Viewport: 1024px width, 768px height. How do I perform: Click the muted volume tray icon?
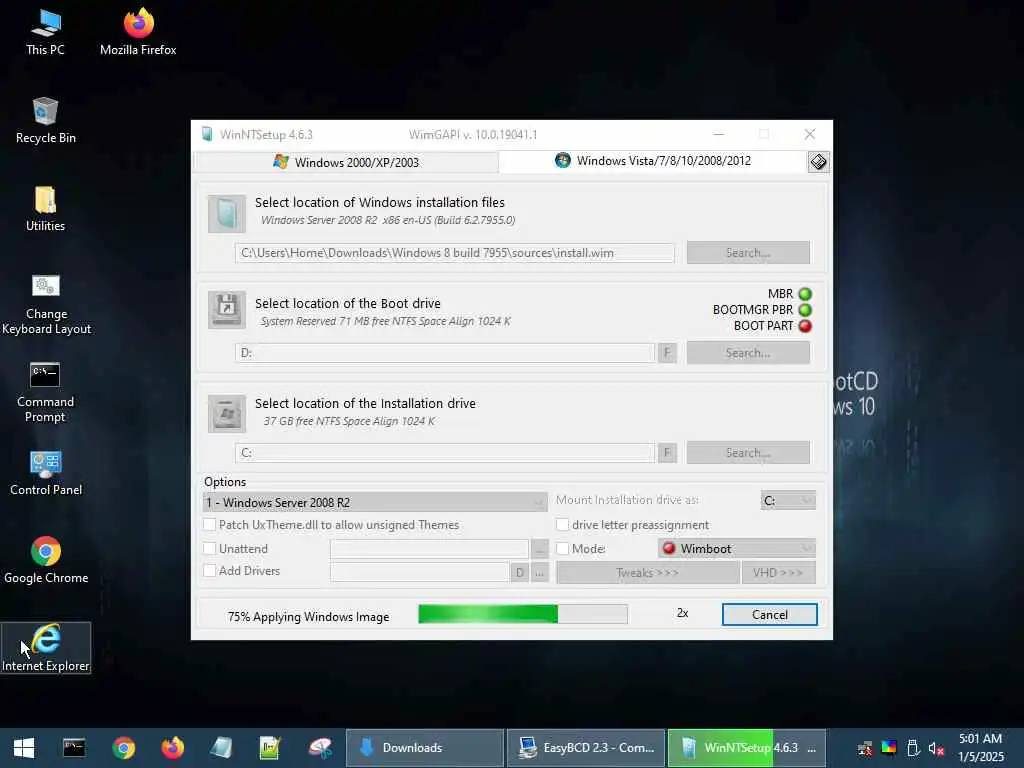coord(936,748)
